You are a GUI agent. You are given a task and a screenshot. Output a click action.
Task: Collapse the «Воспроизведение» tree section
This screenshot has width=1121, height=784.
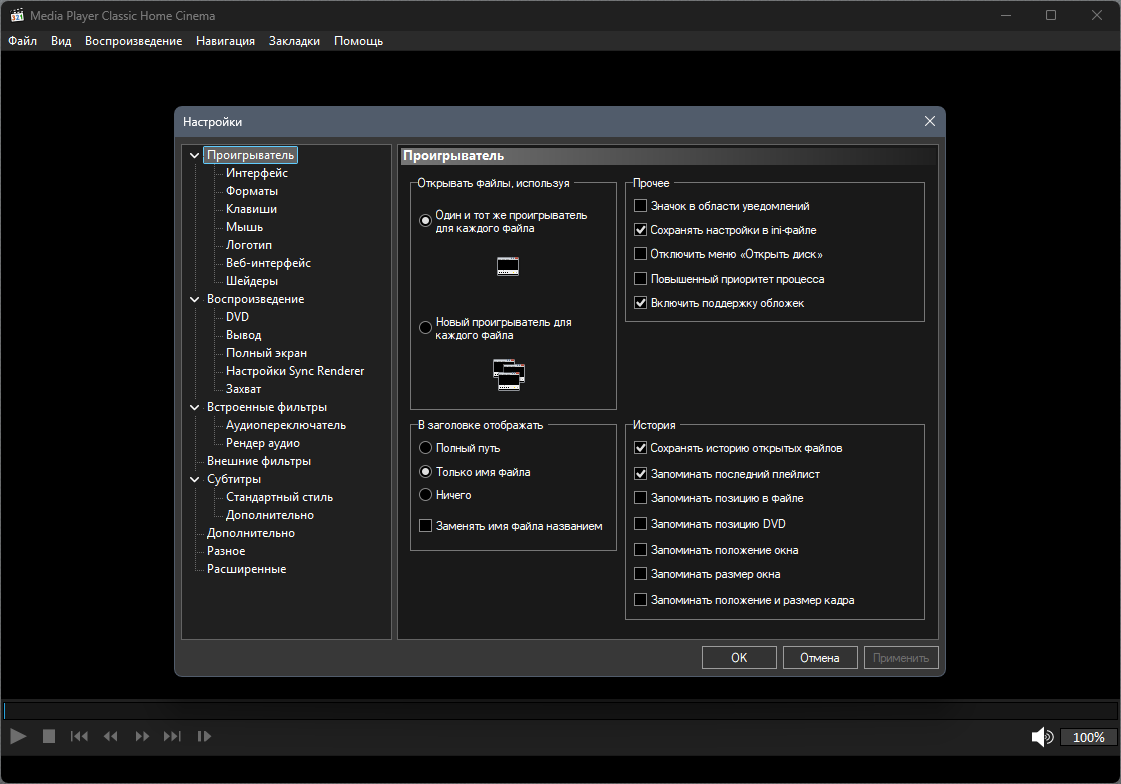[x=194, y=299]
